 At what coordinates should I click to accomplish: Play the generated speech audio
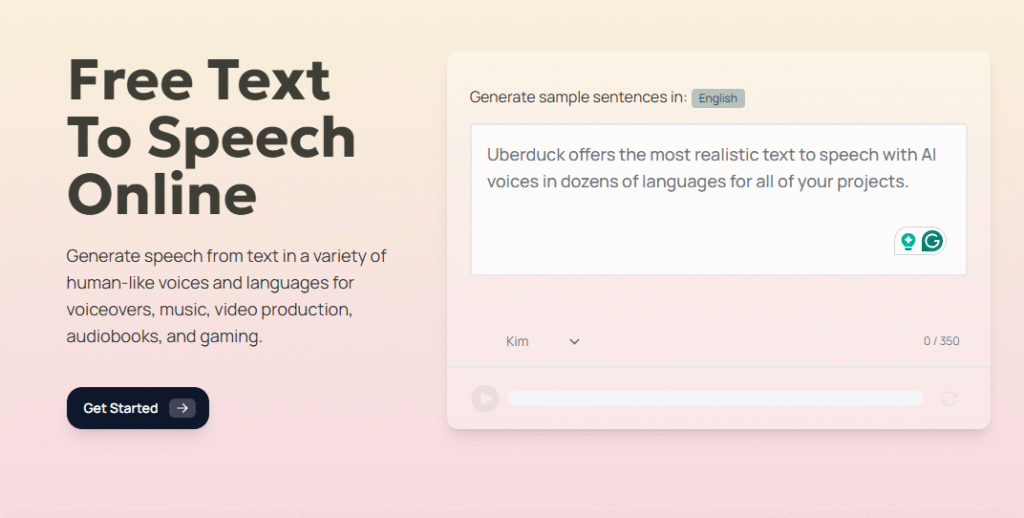click(x=485, y=398)
